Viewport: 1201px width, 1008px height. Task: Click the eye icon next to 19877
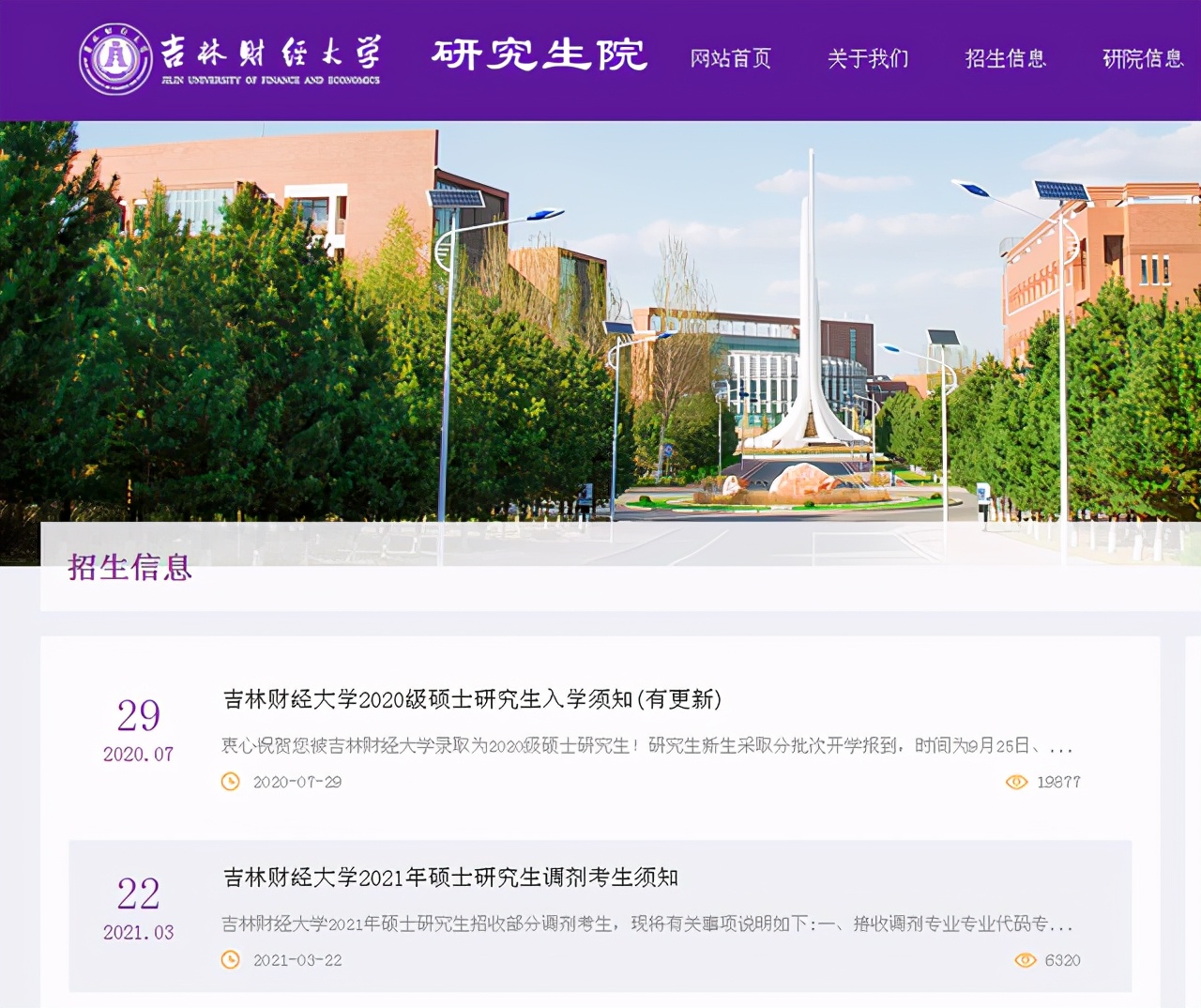1019,782
